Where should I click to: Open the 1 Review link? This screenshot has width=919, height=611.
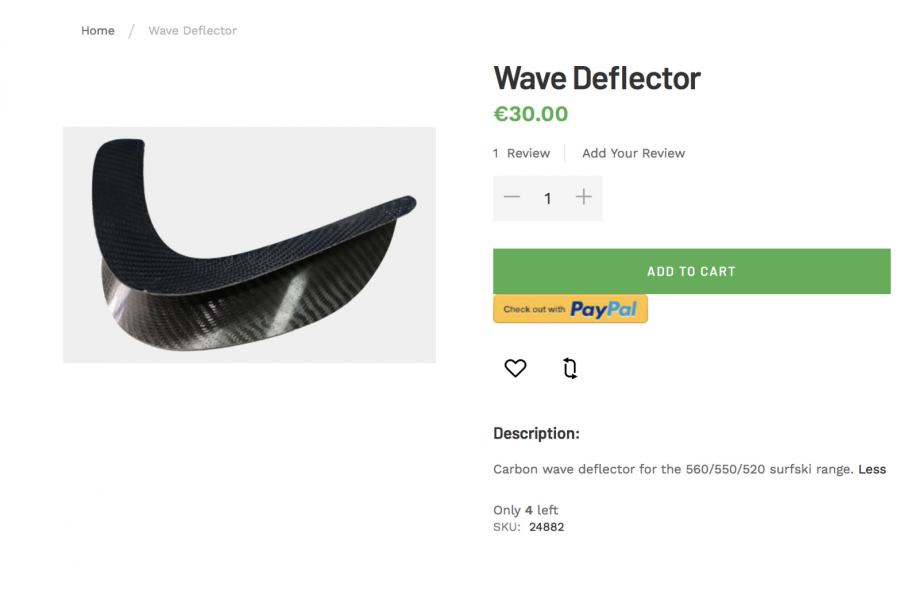(x=521, y=153)
